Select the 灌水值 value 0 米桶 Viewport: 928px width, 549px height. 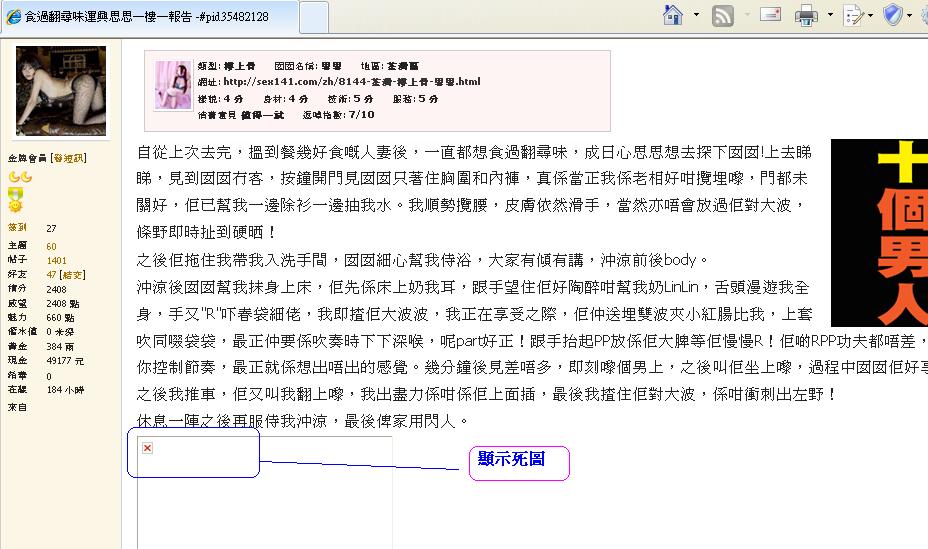(60, 332)
